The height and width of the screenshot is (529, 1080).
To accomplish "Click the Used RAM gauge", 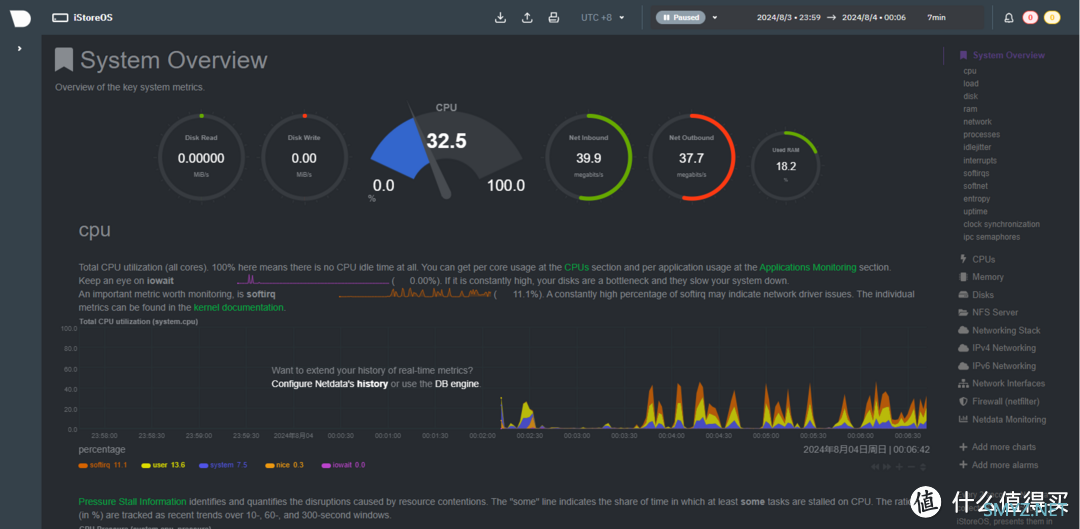I will [786, 165].
